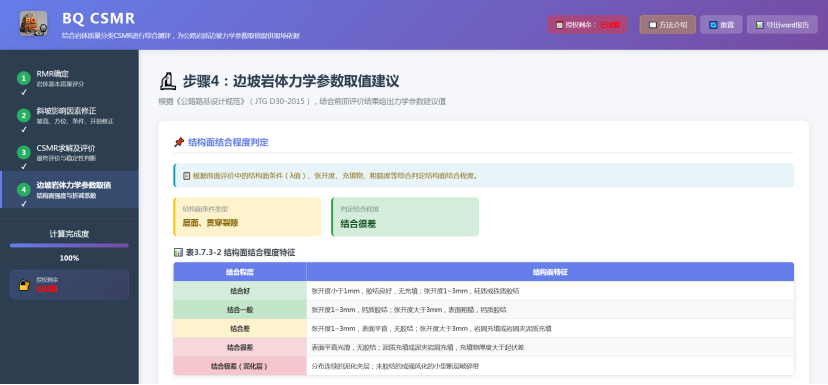828x385 pixels.
Task: Click the checkmark under step 3 CSMR求解及评价
Action: (23, 166)
